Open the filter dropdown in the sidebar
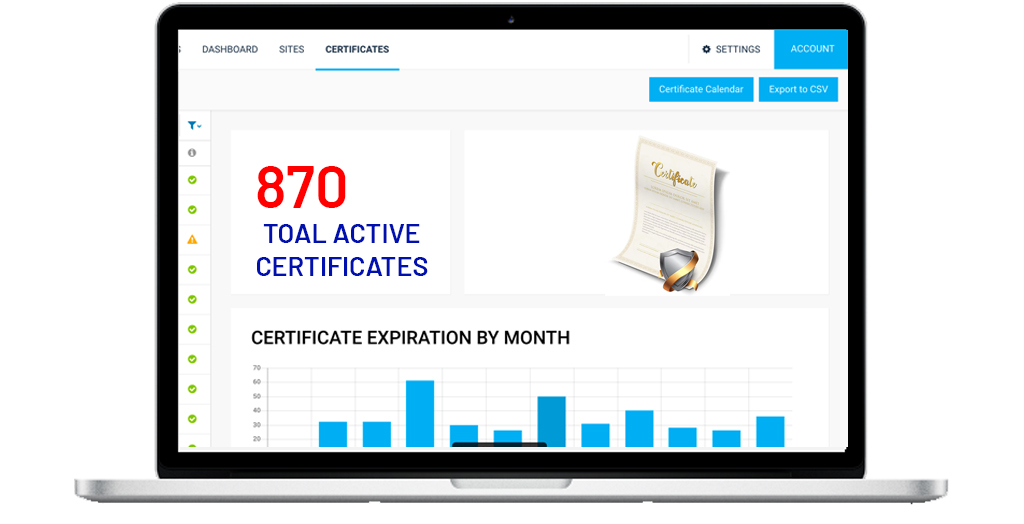The height and width of the screenshot is (524, 1024). pos(194,126)
